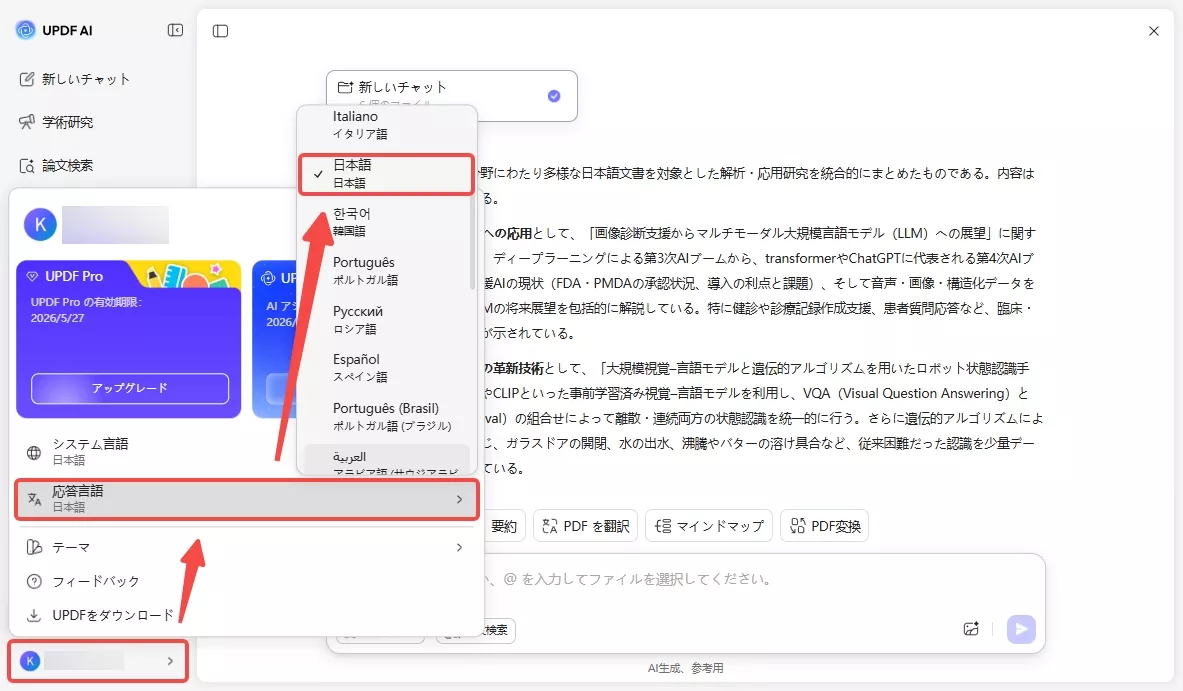
Task: Collapse the sidebar with the panel toggle
Action: [x=175, y=30]
